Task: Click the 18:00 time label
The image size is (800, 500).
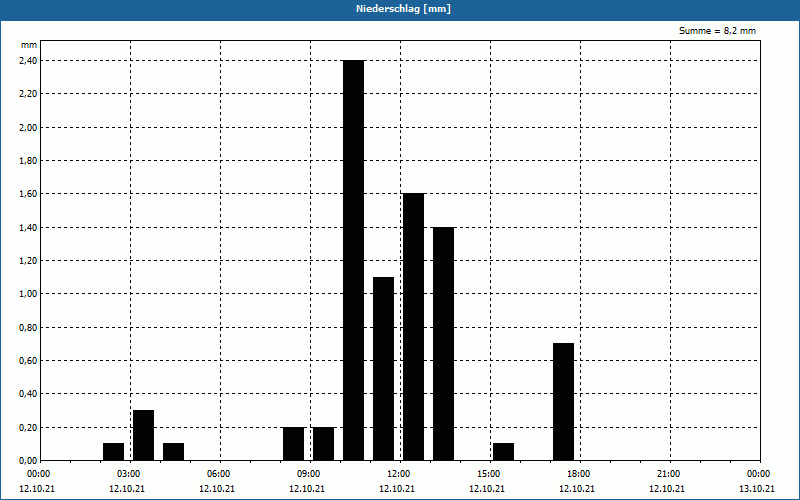Action: tap(579, 474)
